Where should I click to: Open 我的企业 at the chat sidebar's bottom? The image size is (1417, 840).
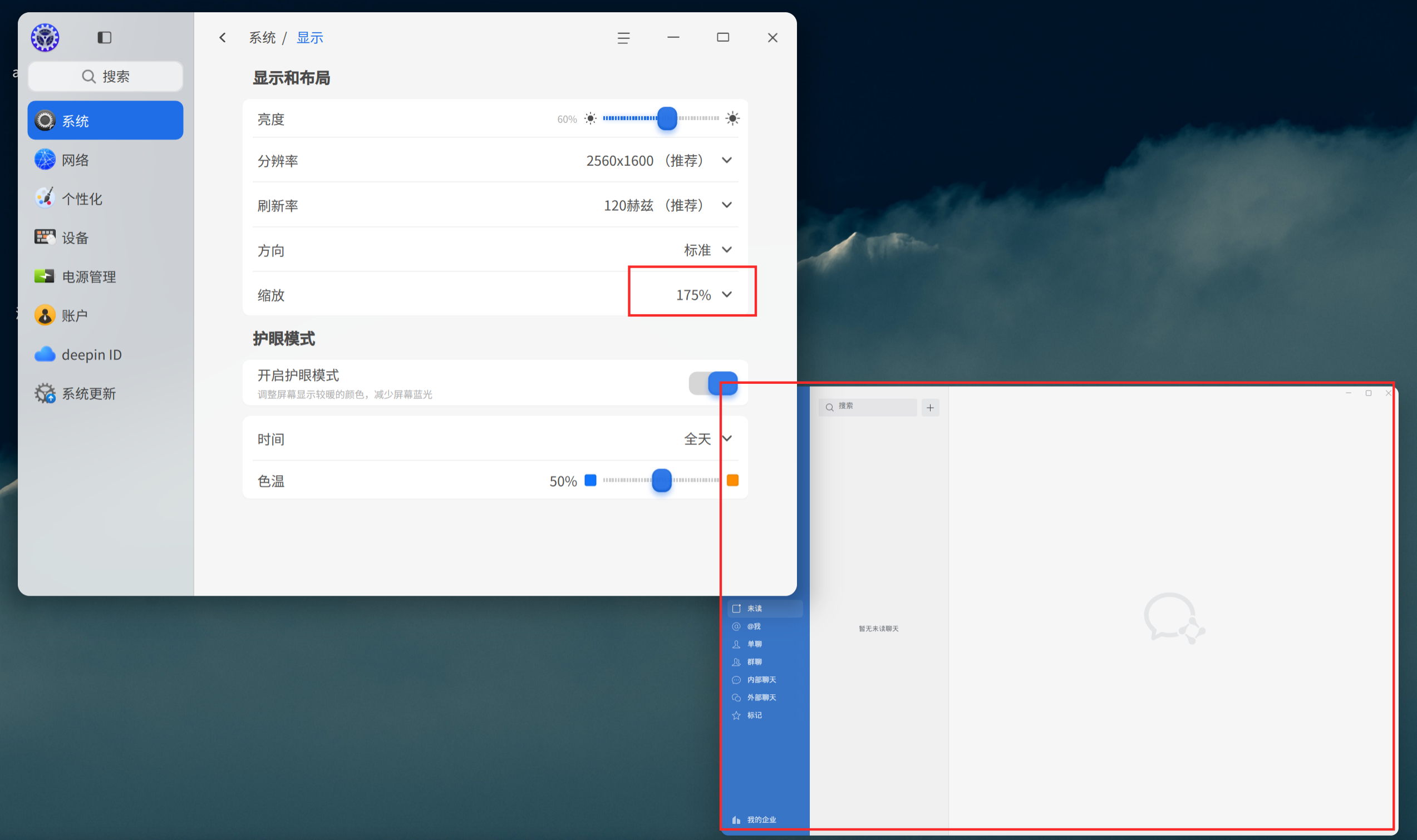[765, 819]
